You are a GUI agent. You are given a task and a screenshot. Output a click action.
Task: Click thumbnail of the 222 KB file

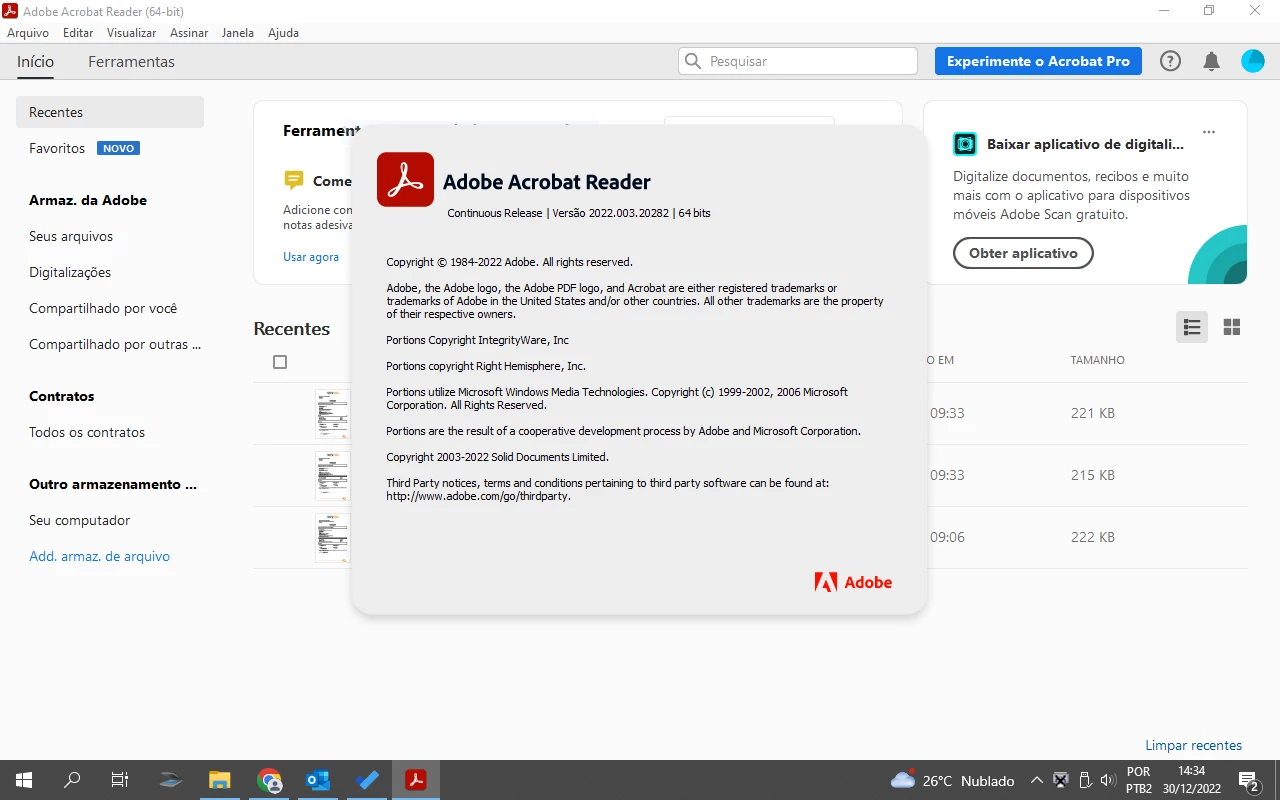[x=332, y=537]
